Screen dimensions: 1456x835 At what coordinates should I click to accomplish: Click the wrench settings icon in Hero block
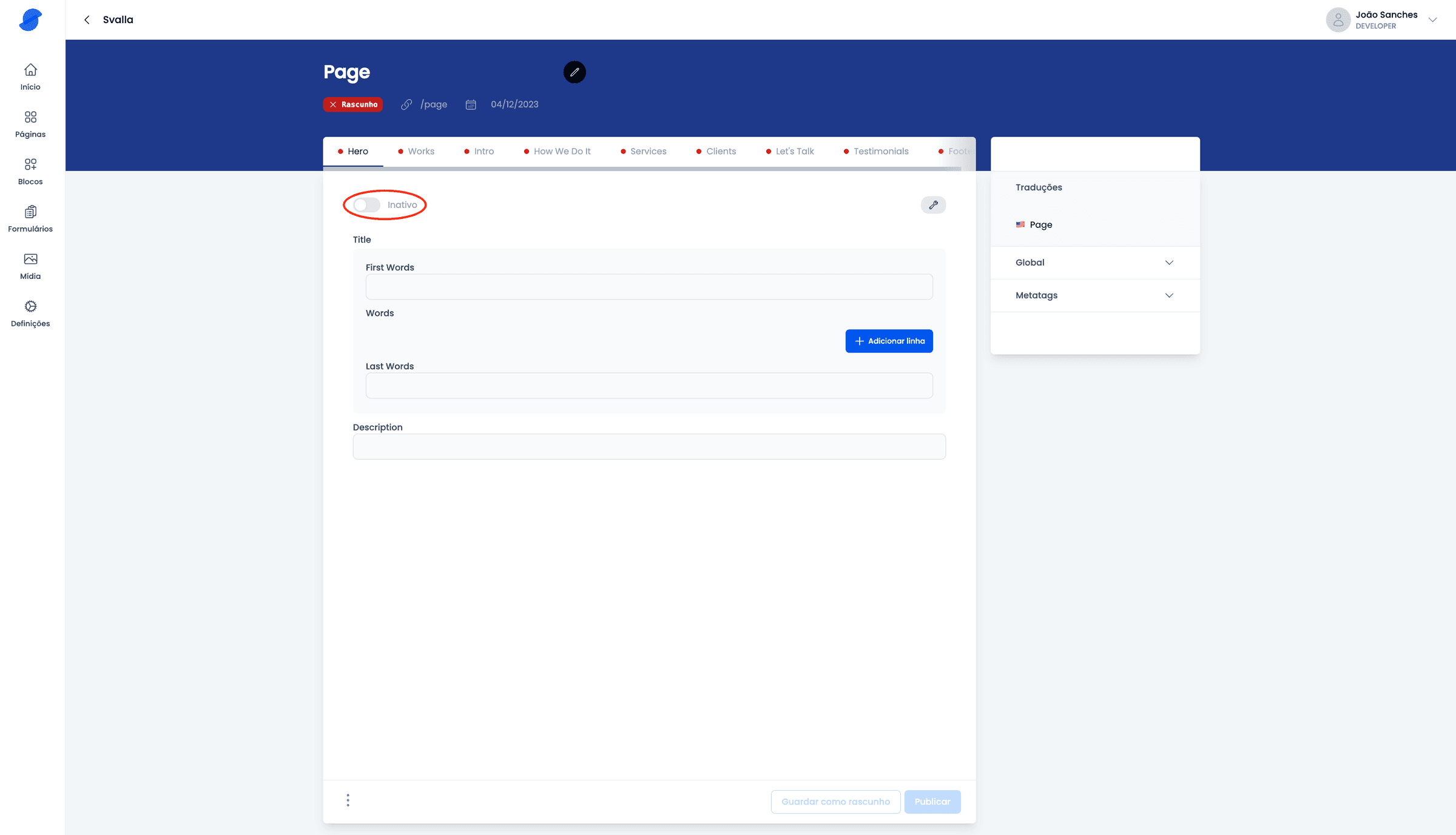933,205
